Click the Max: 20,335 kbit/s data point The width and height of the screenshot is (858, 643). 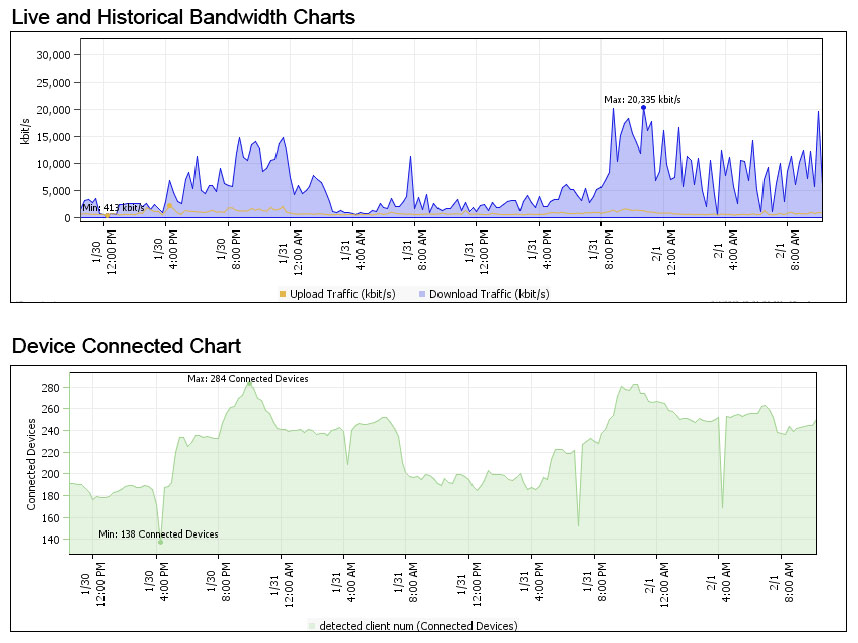click(644, 108)
